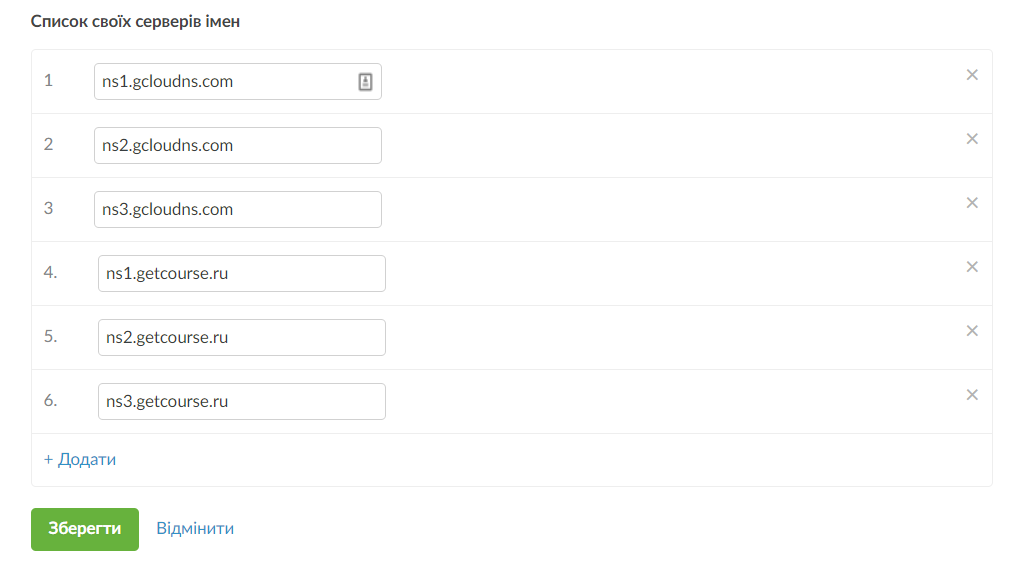Click row number 6. label
The height and width of the screenshot is (565, 1009).
51,400
